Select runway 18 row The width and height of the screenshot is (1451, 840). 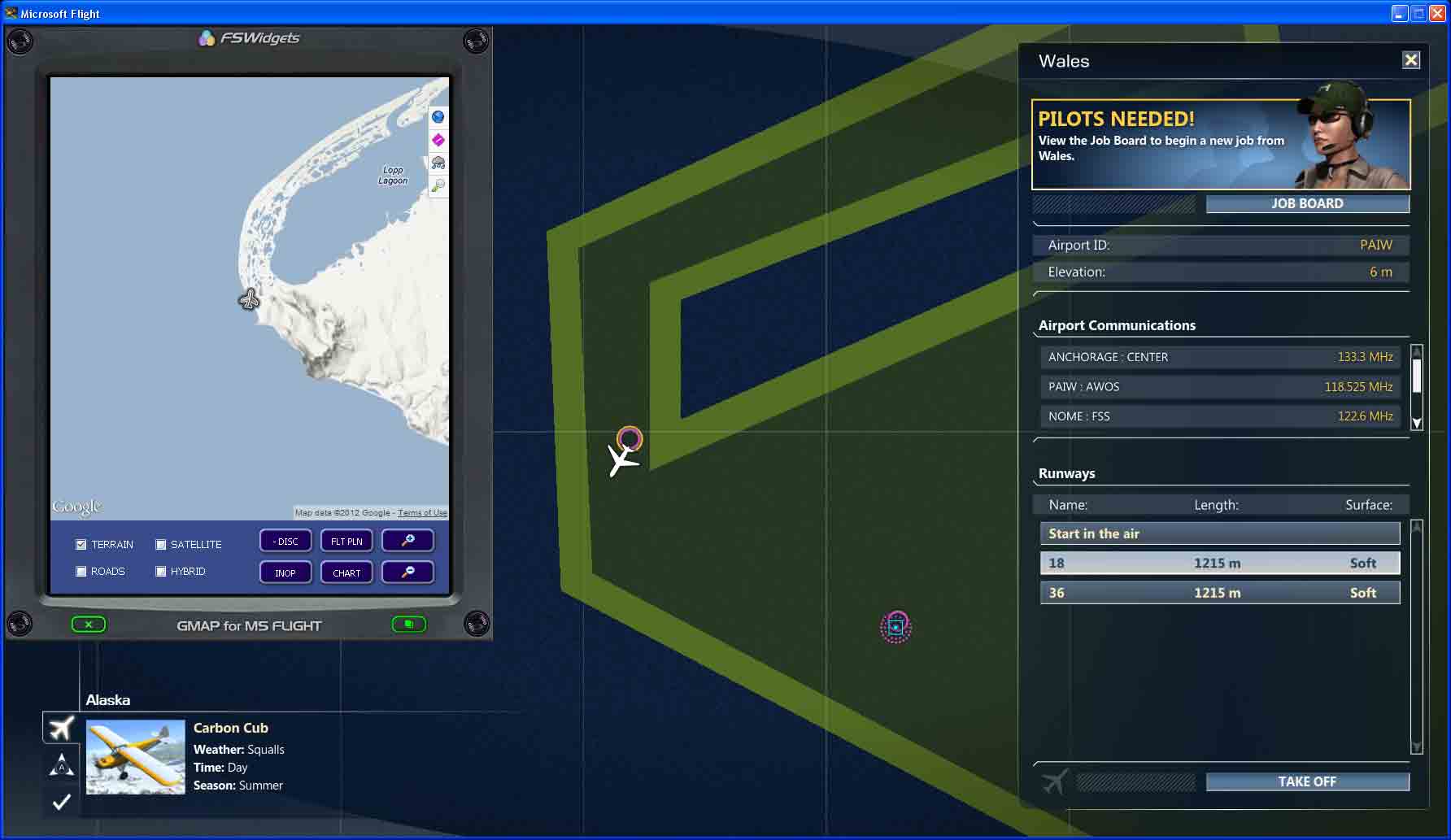1220,563
